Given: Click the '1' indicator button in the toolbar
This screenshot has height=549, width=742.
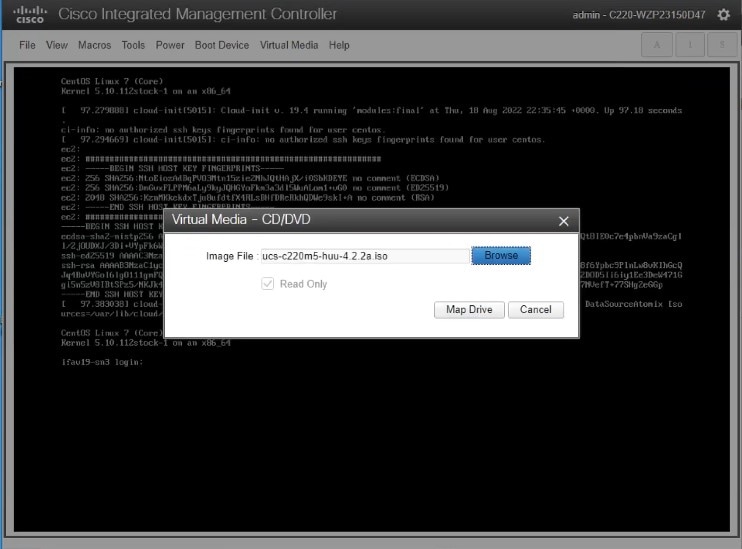Looking at the screenshot, I should point(689,45).
